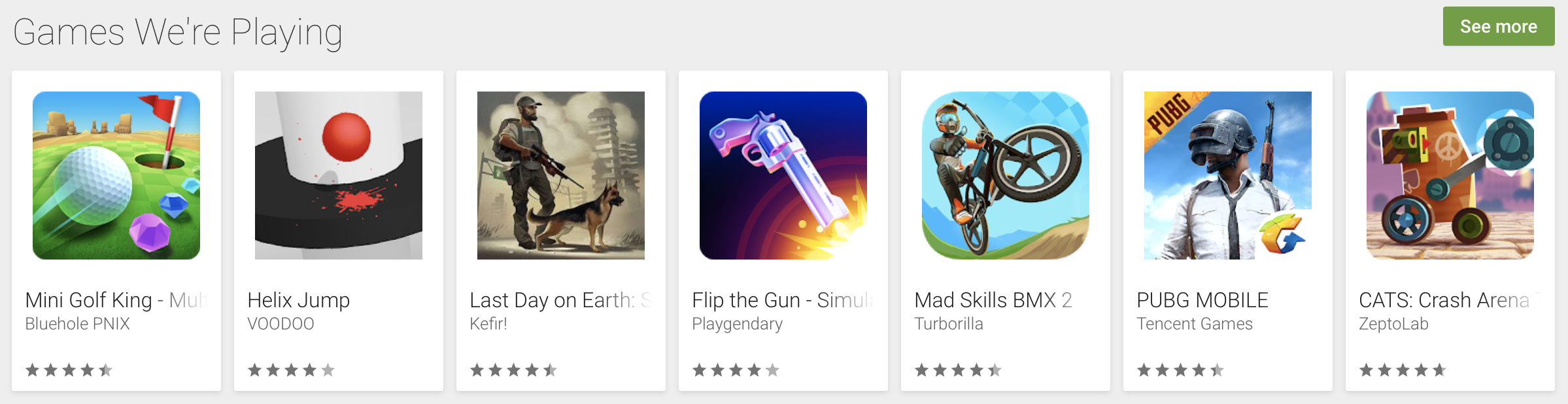Open the Turborilla developer link
1568x404 pixels.
[x=949, y=324]
